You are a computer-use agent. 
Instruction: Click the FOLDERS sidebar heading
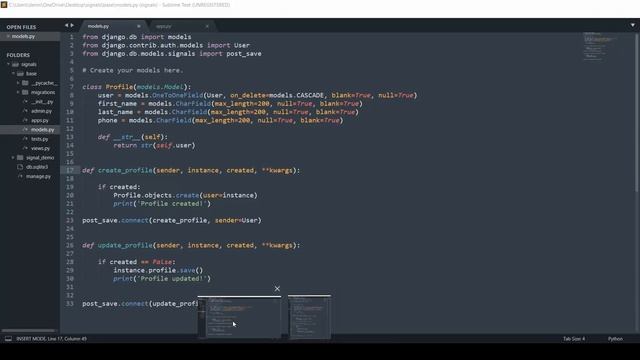tap(18, 55)
